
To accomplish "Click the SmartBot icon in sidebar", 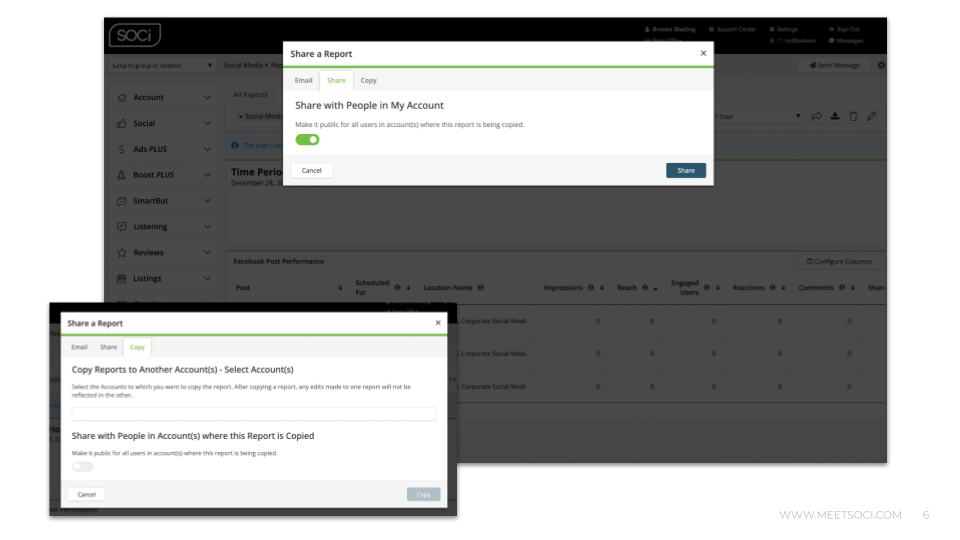I will coord(122,201).
